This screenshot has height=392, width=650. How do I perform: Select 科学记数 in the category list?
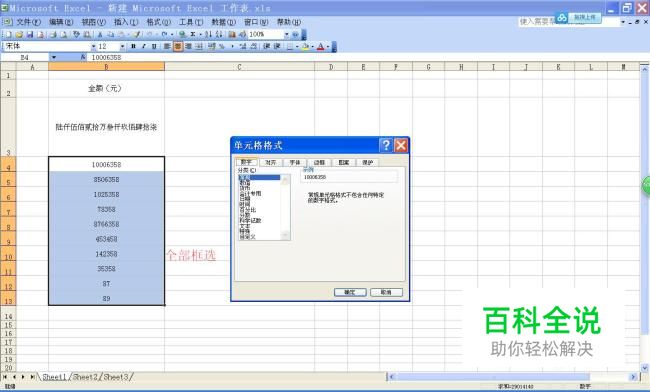250,220
